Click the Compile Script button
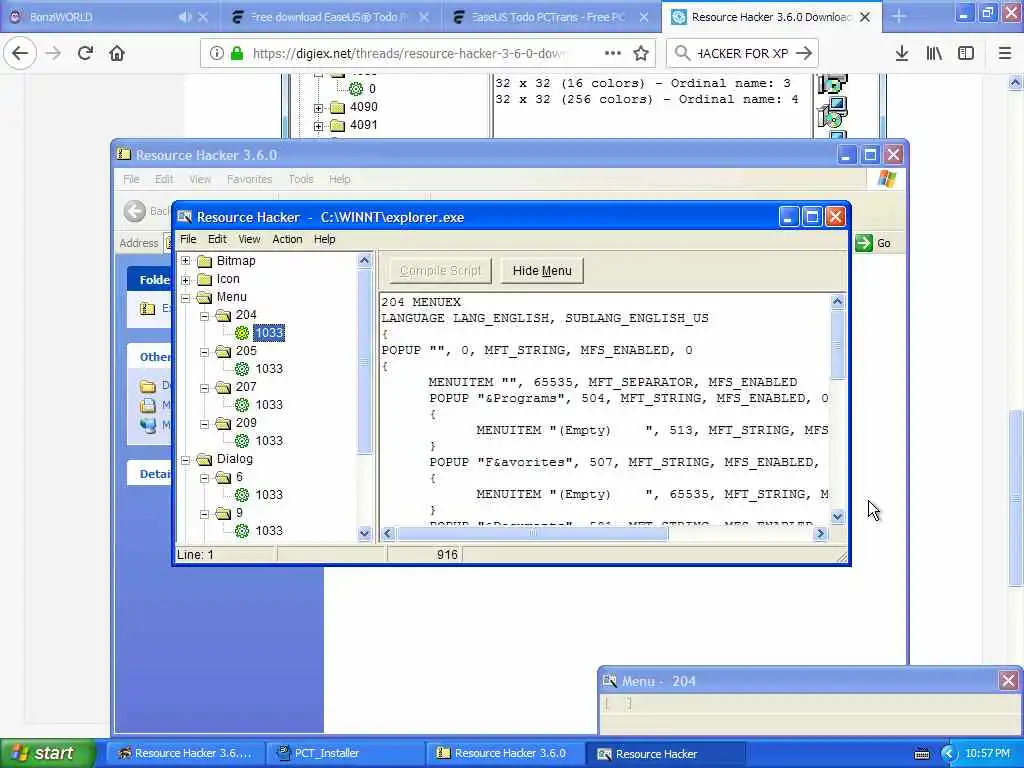Viewport: 1024px width, 768px height. (440, 270)
